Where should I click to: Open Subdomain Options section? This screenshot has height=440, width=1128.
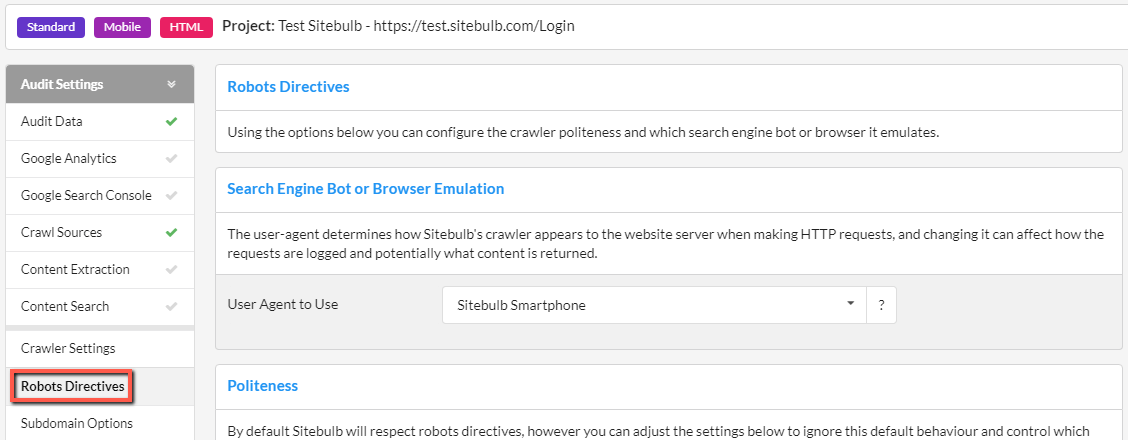[x=100, y=423]
